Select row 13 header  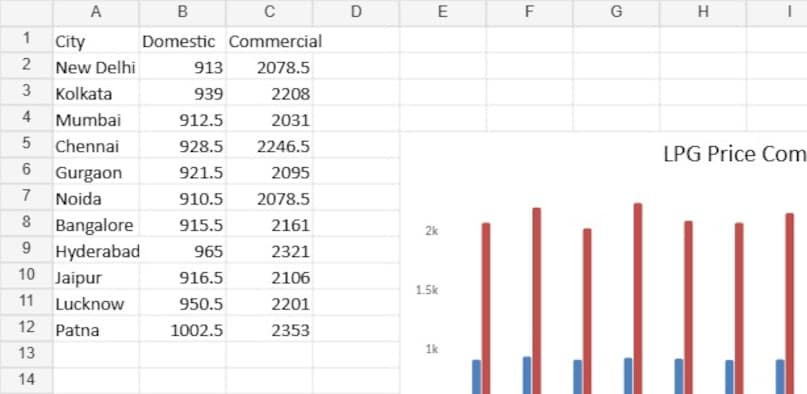[26, 354]
